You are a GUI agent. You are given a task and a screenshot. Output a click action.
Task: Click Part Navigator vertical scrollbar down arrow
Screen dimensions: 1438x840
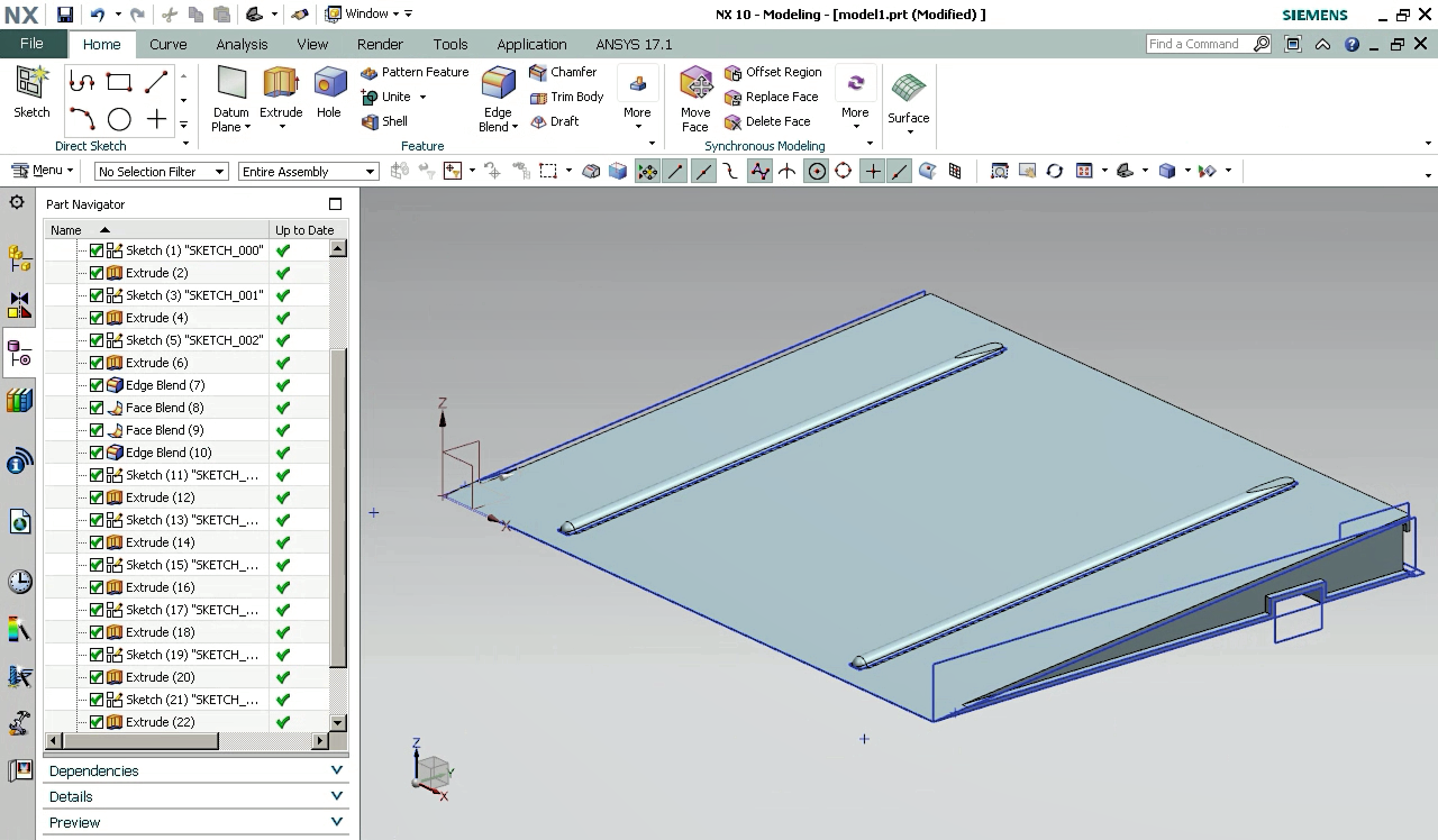[338, 723]
